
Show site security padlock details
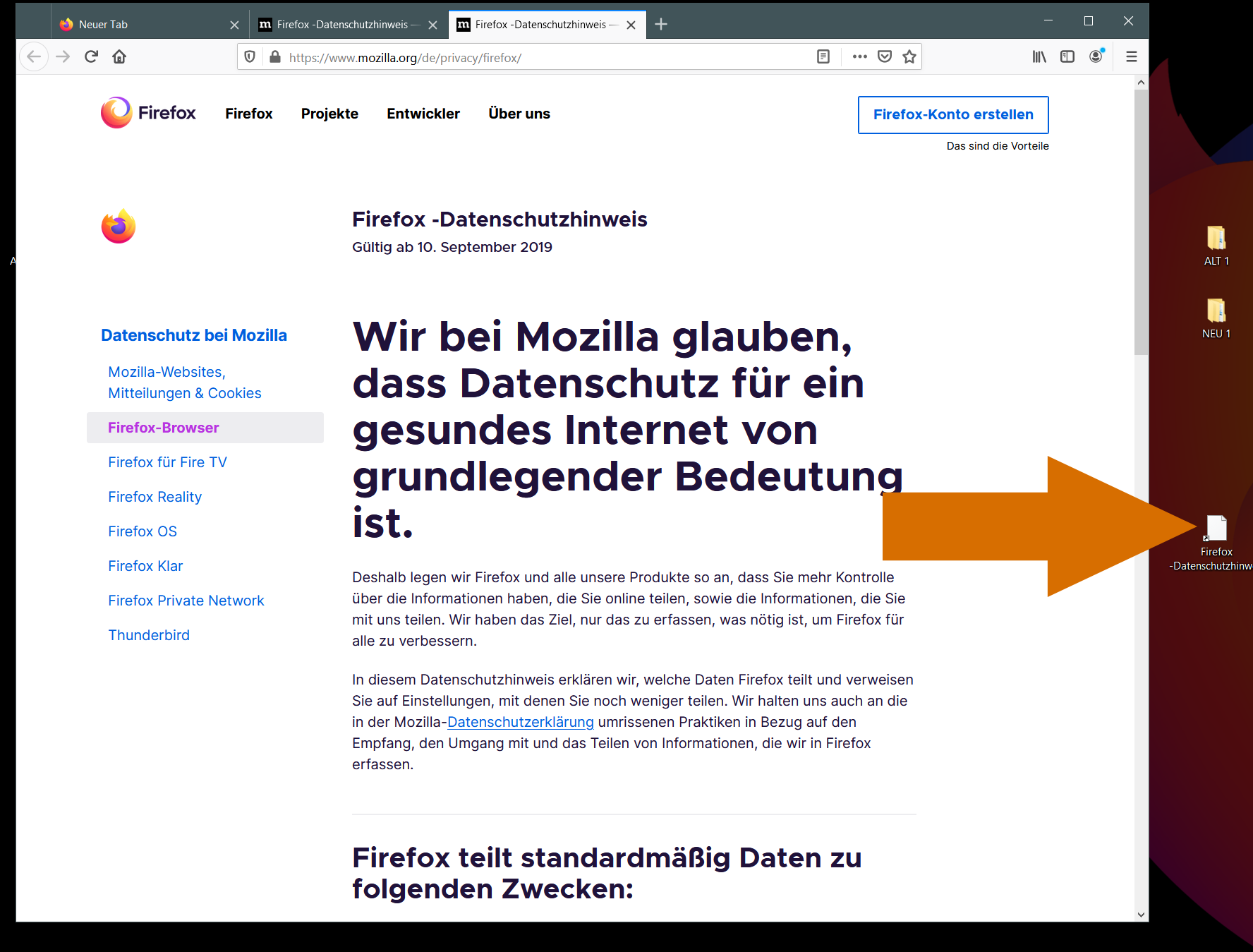275,56
